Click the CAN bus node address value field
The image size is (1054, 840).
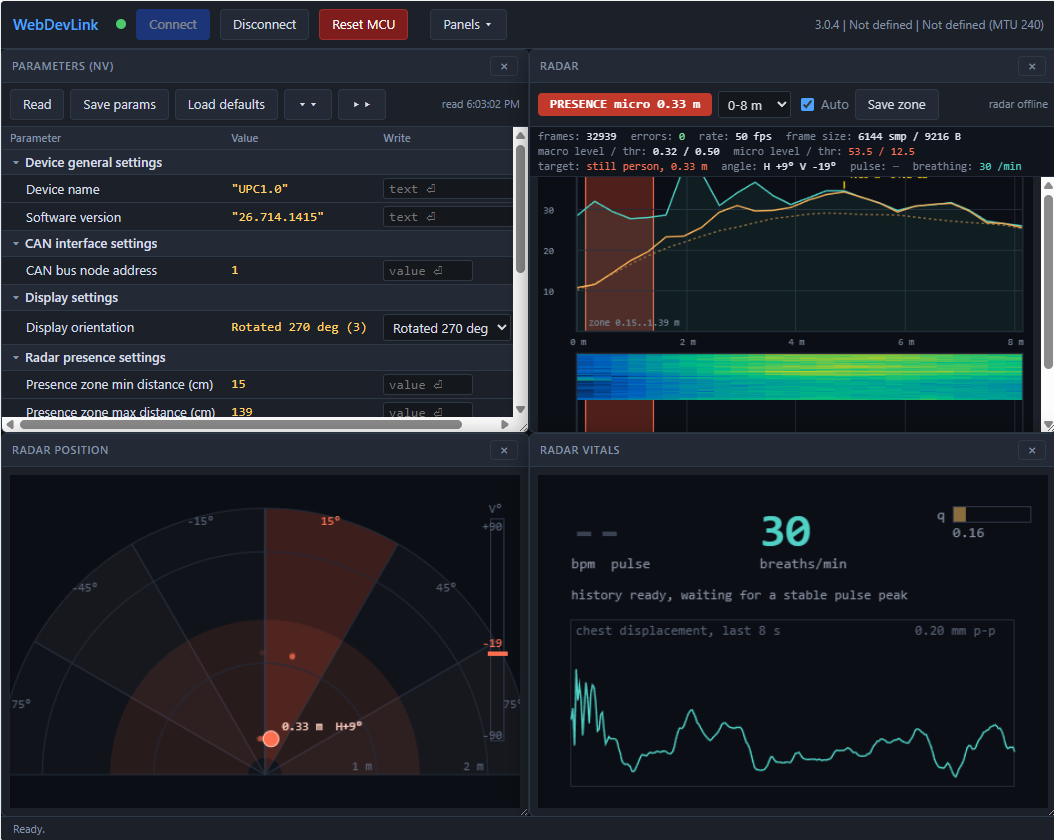(428, 271)
